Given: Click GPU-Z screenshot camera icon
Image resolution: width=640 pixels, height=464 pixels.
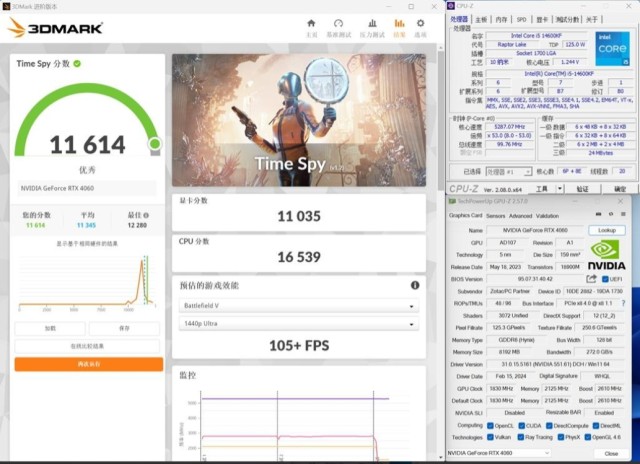Looking at the screenshot, I should 598,214.
